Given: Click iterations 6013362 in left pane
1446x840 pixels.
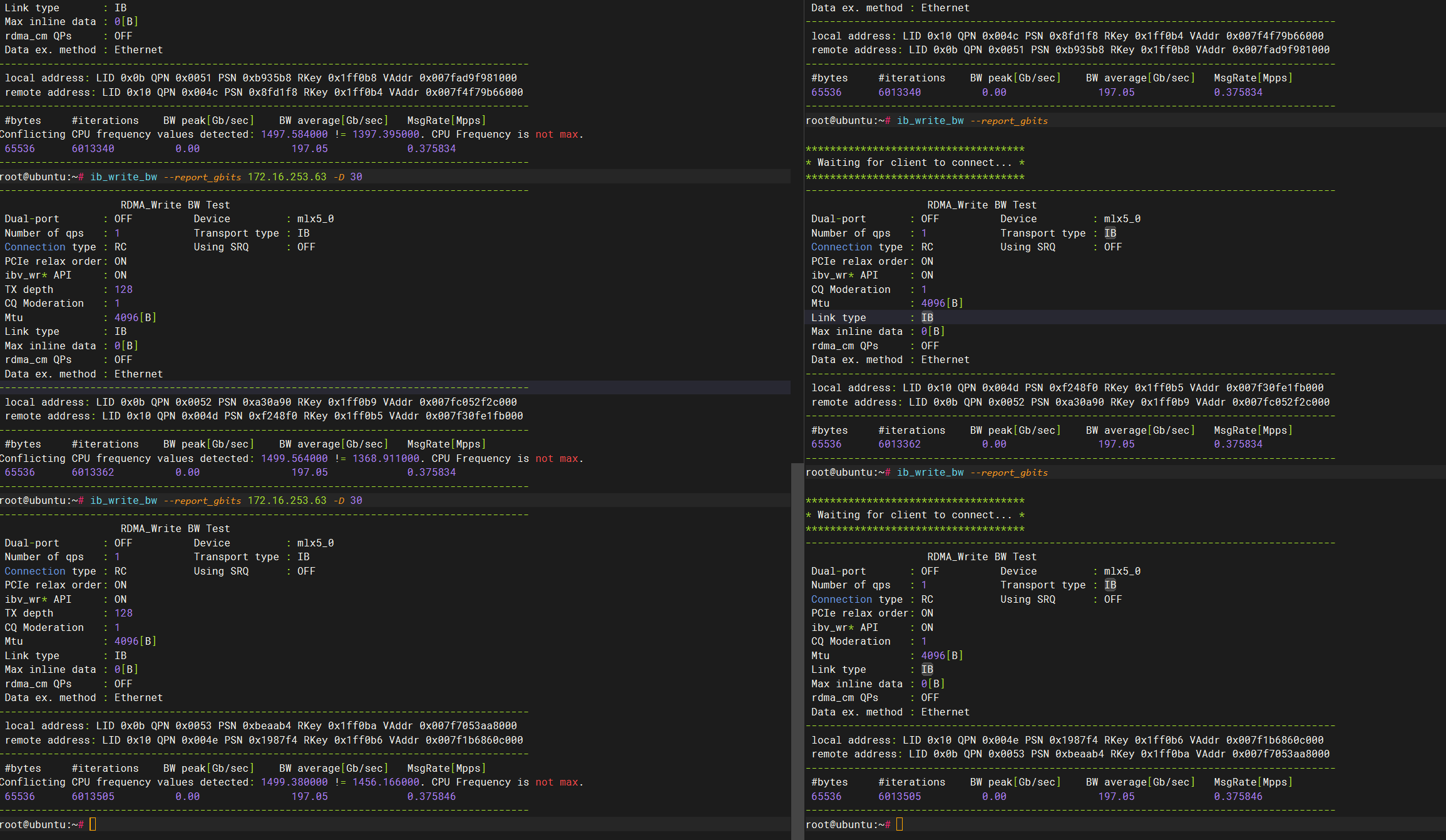Looking at the screenshot, I should [x=93, y=473].
